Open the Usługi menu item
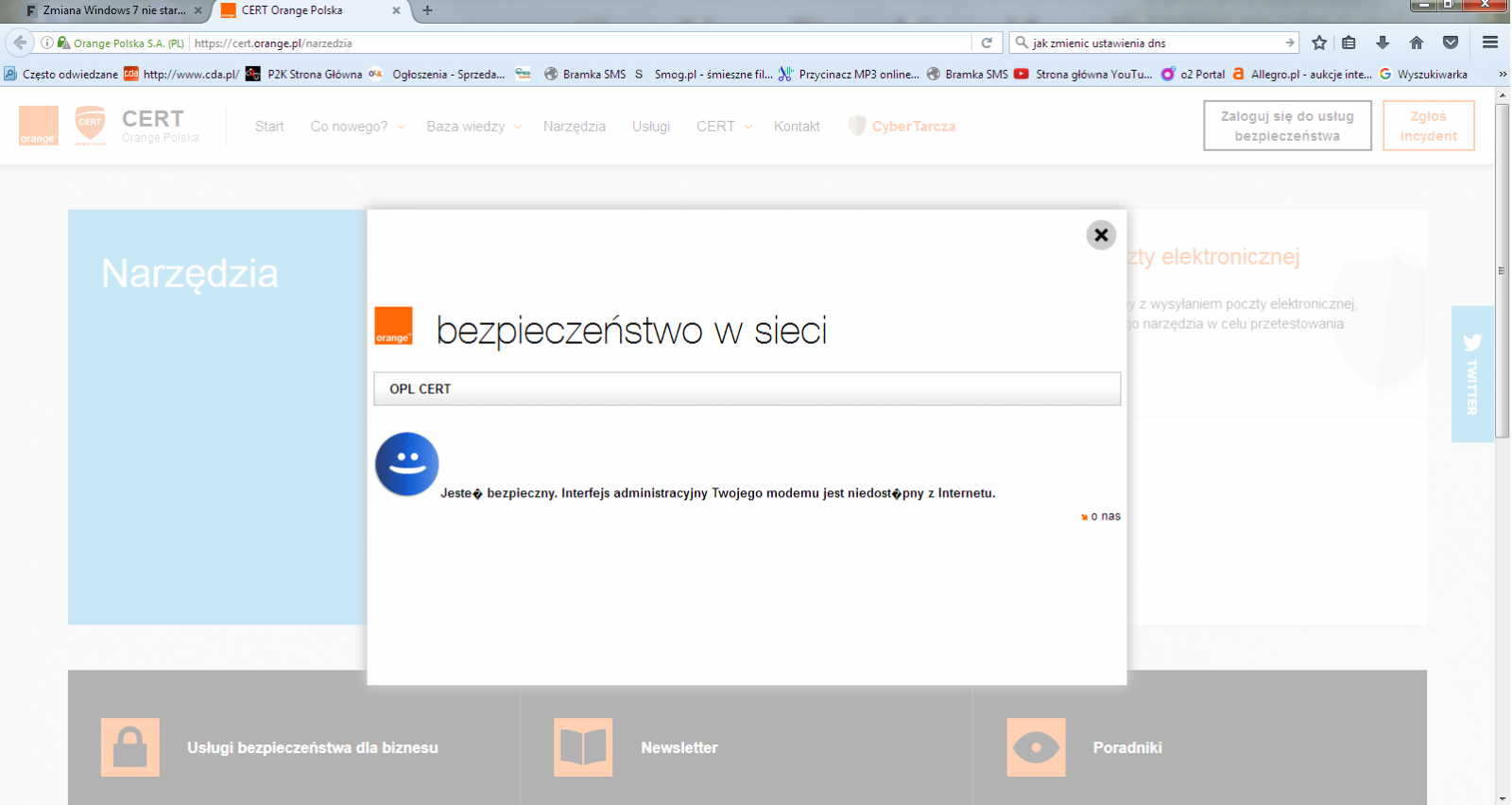Screen dimensions: 1512x805 point(651,127)
